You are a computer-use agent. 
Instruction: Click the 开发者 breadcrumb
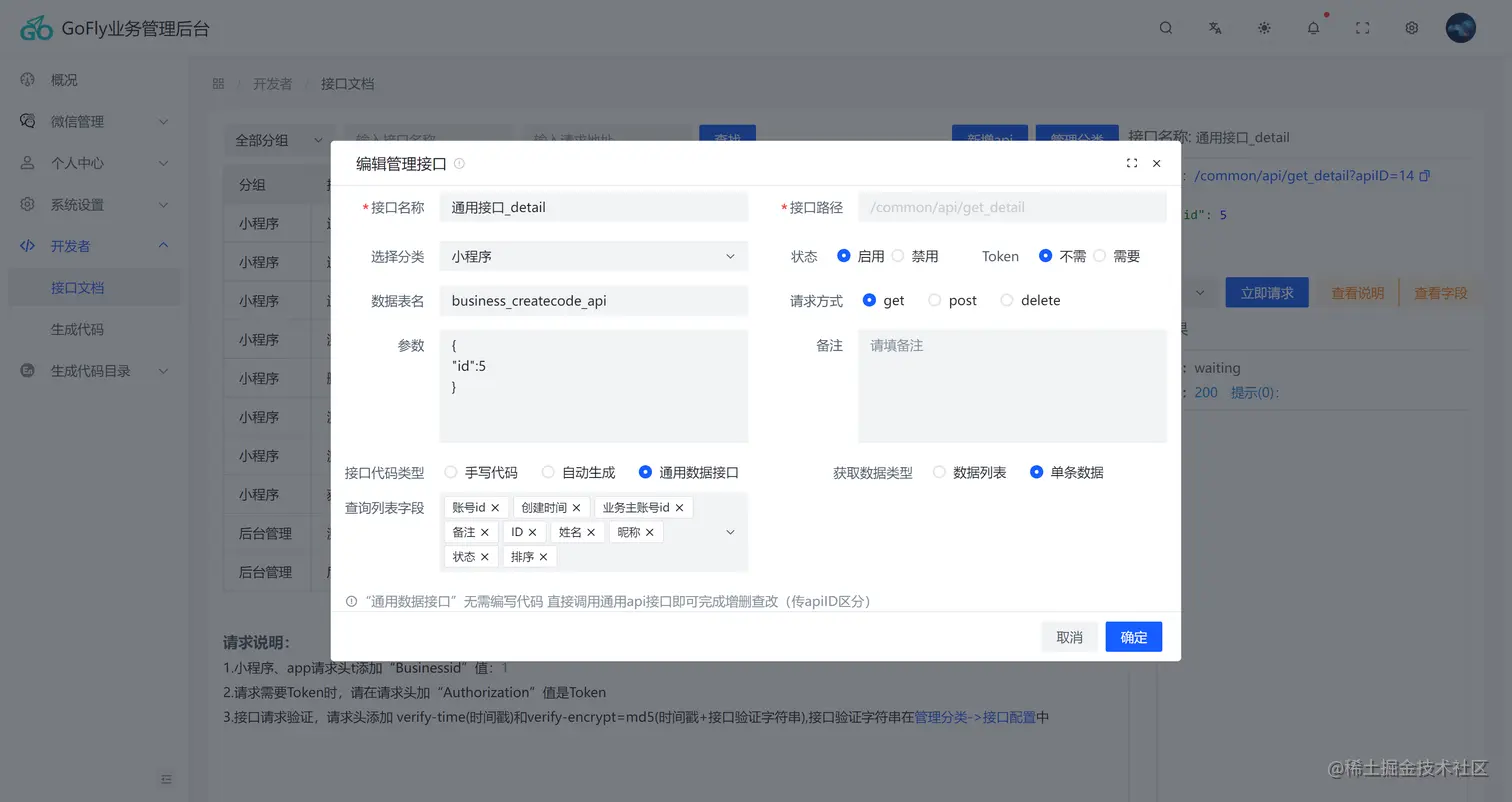point(272,84)
